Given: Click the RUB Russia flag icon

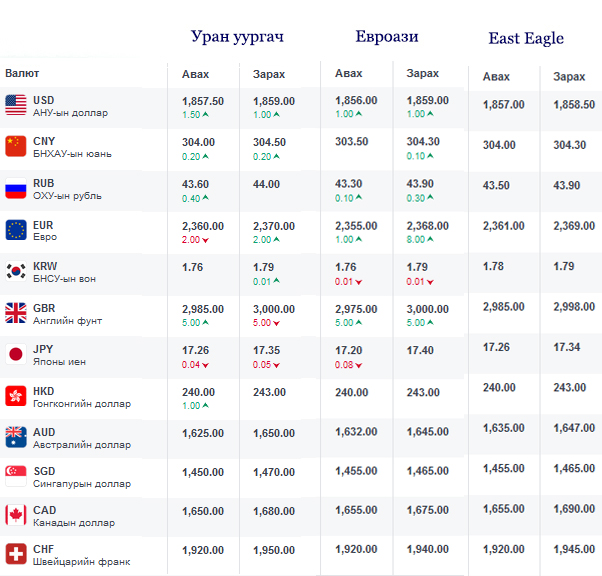Looking at the screenshot, I should pos(16,188).
